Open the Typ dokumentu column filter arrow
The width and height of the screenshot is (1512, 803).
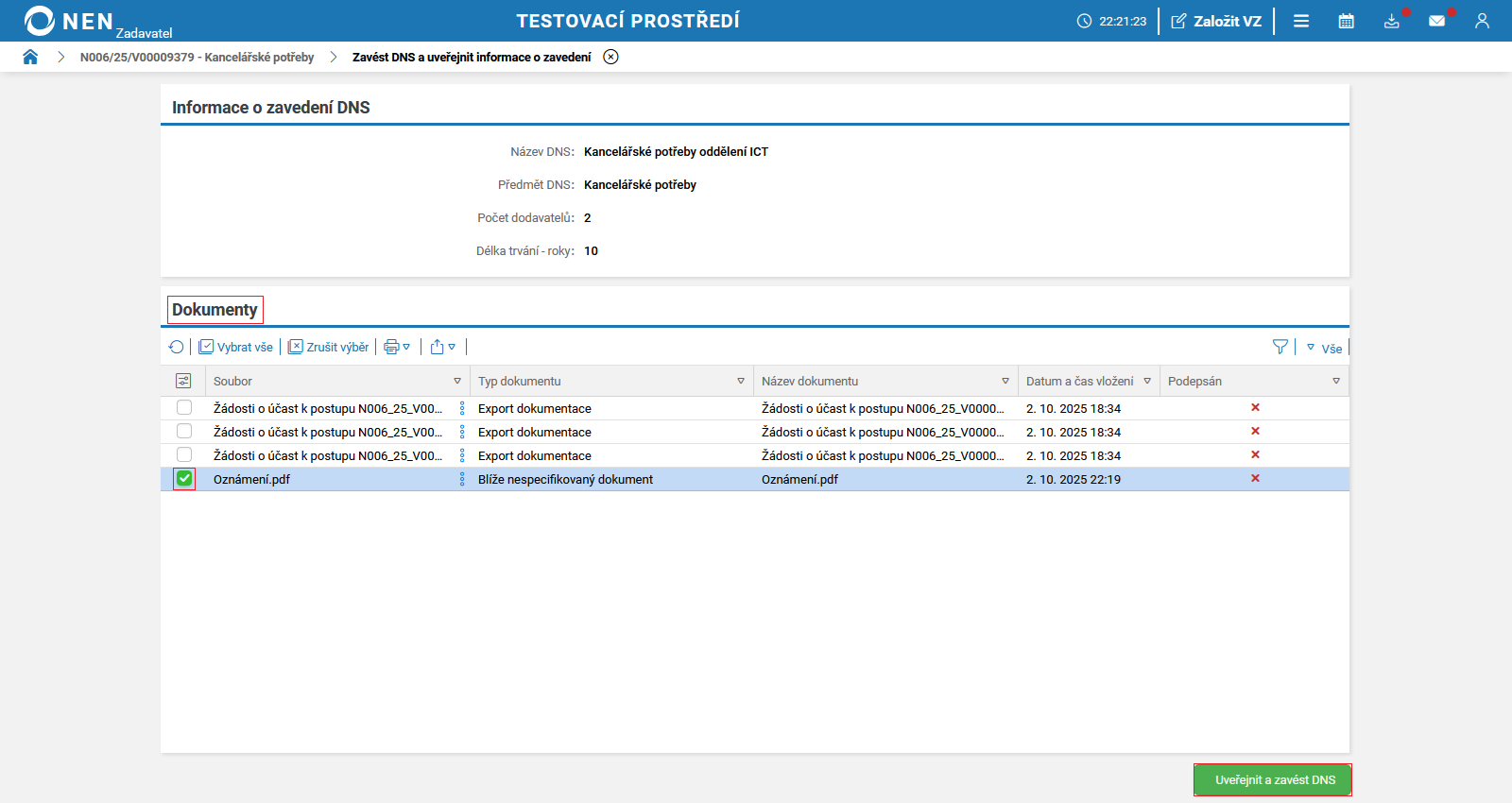click(x=741, y=382)
